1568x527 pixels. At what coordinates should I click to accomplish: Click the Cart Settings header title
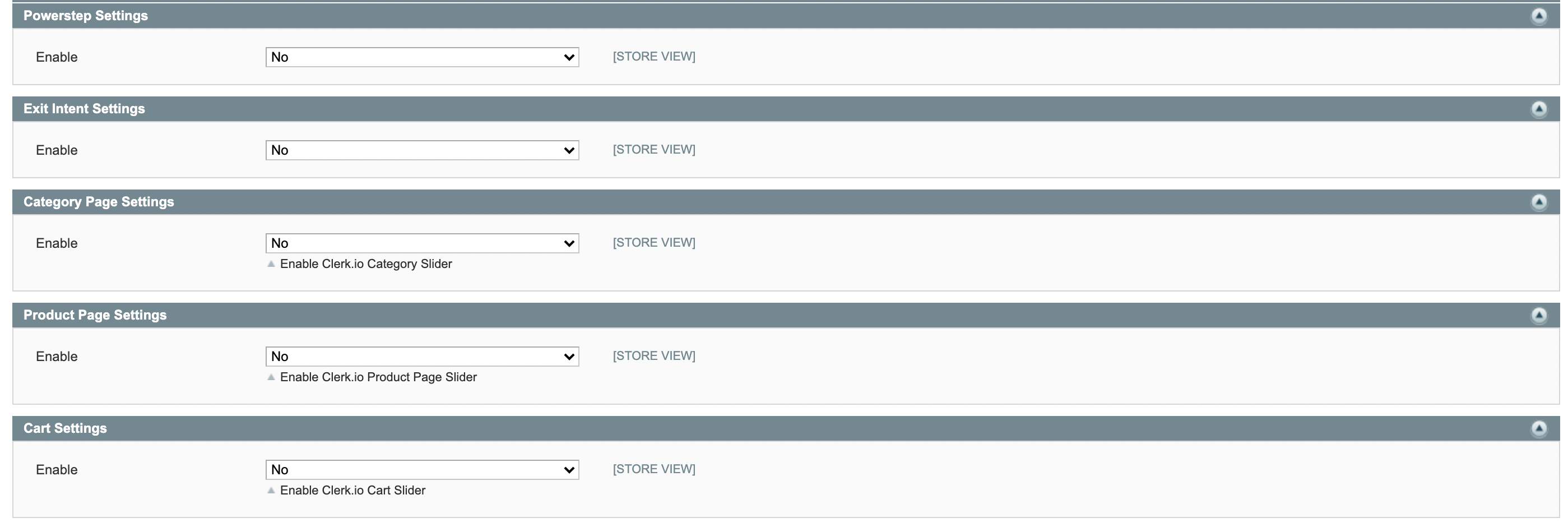[x=65, y=428]
